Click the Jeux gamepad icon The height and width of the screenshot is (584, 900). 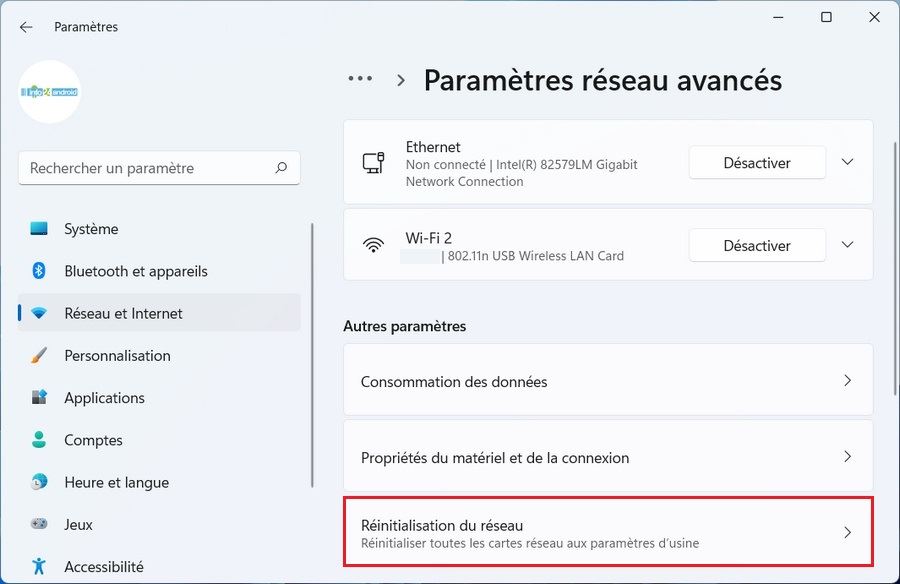click(39, 524)
